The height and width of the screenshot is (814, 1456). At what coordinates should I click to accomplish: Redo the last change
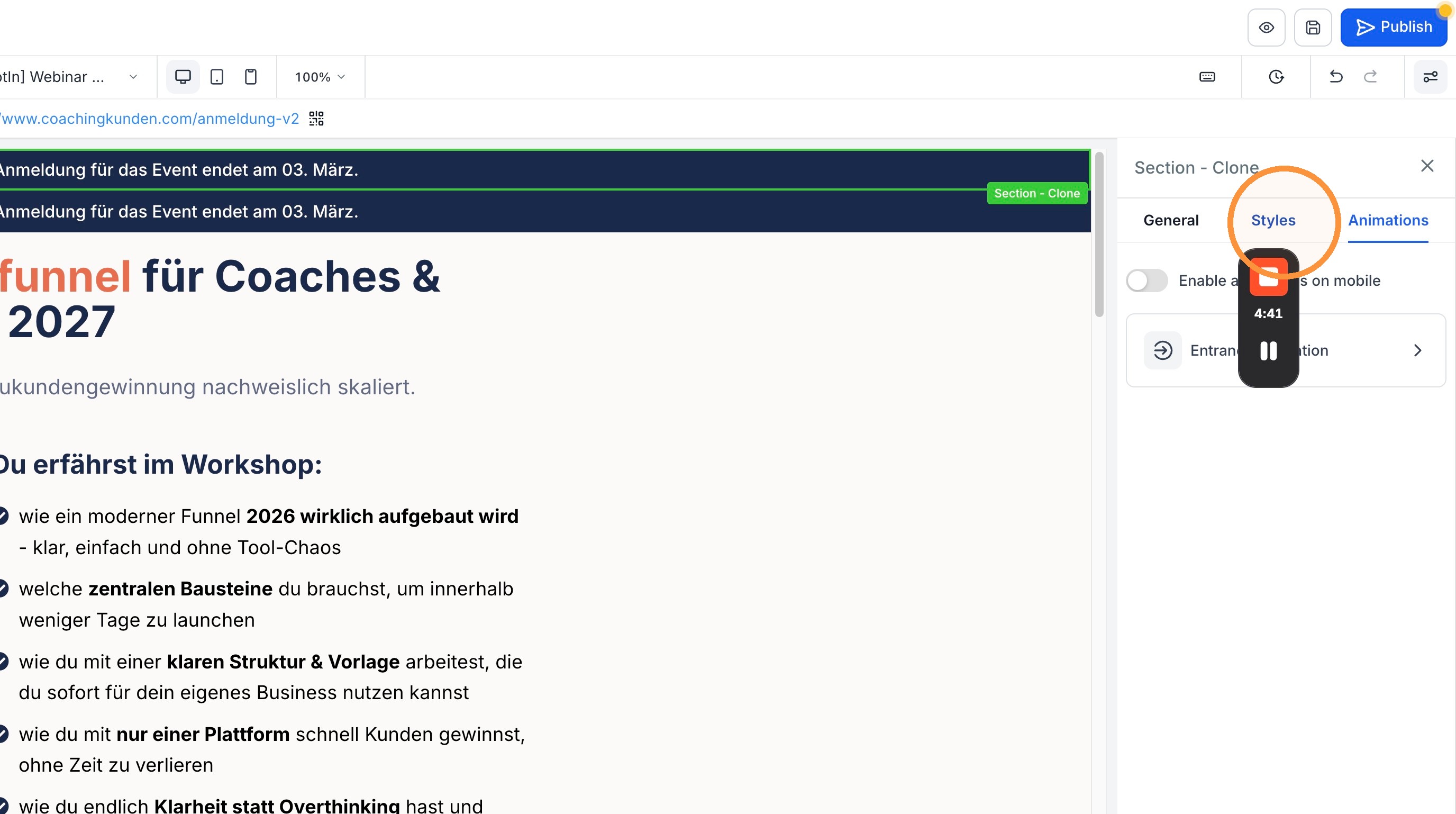tap(1370, 76)
